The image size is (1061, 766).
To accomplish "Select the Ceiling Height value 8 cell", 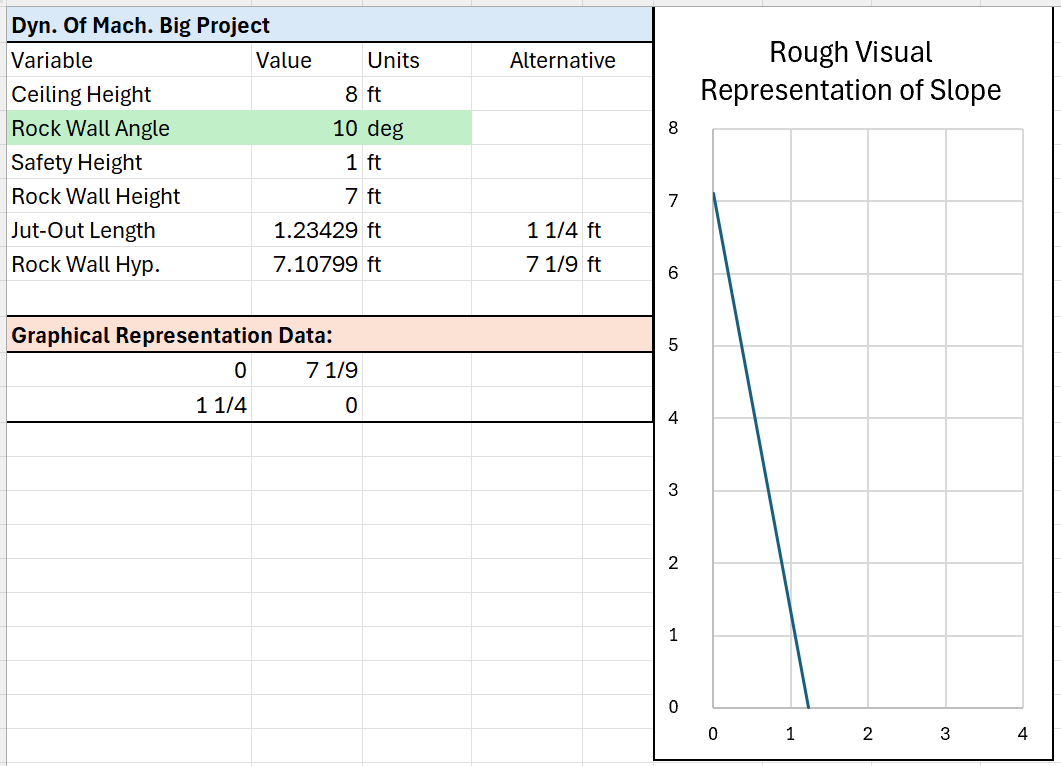I will 307,94.
